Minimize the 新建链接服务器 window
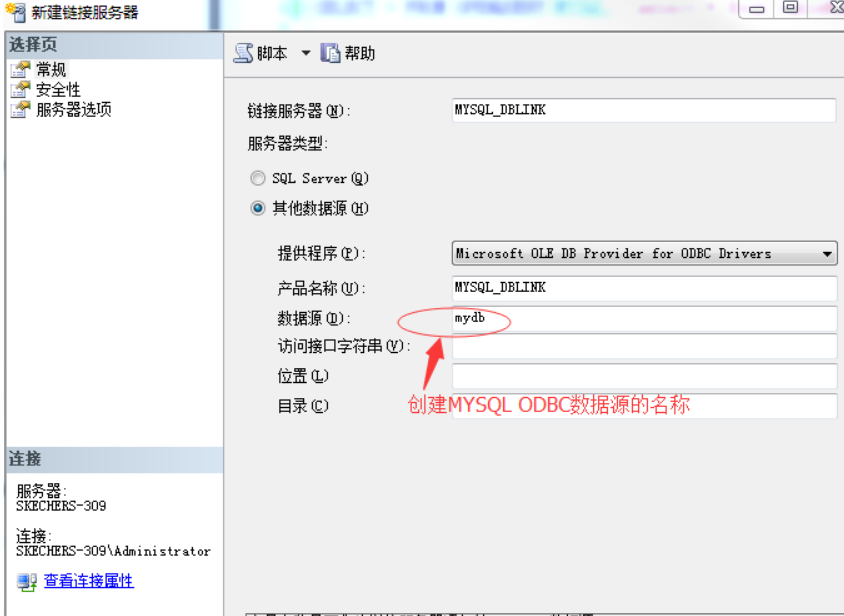844x616 pixels. [x=756, y=8]
